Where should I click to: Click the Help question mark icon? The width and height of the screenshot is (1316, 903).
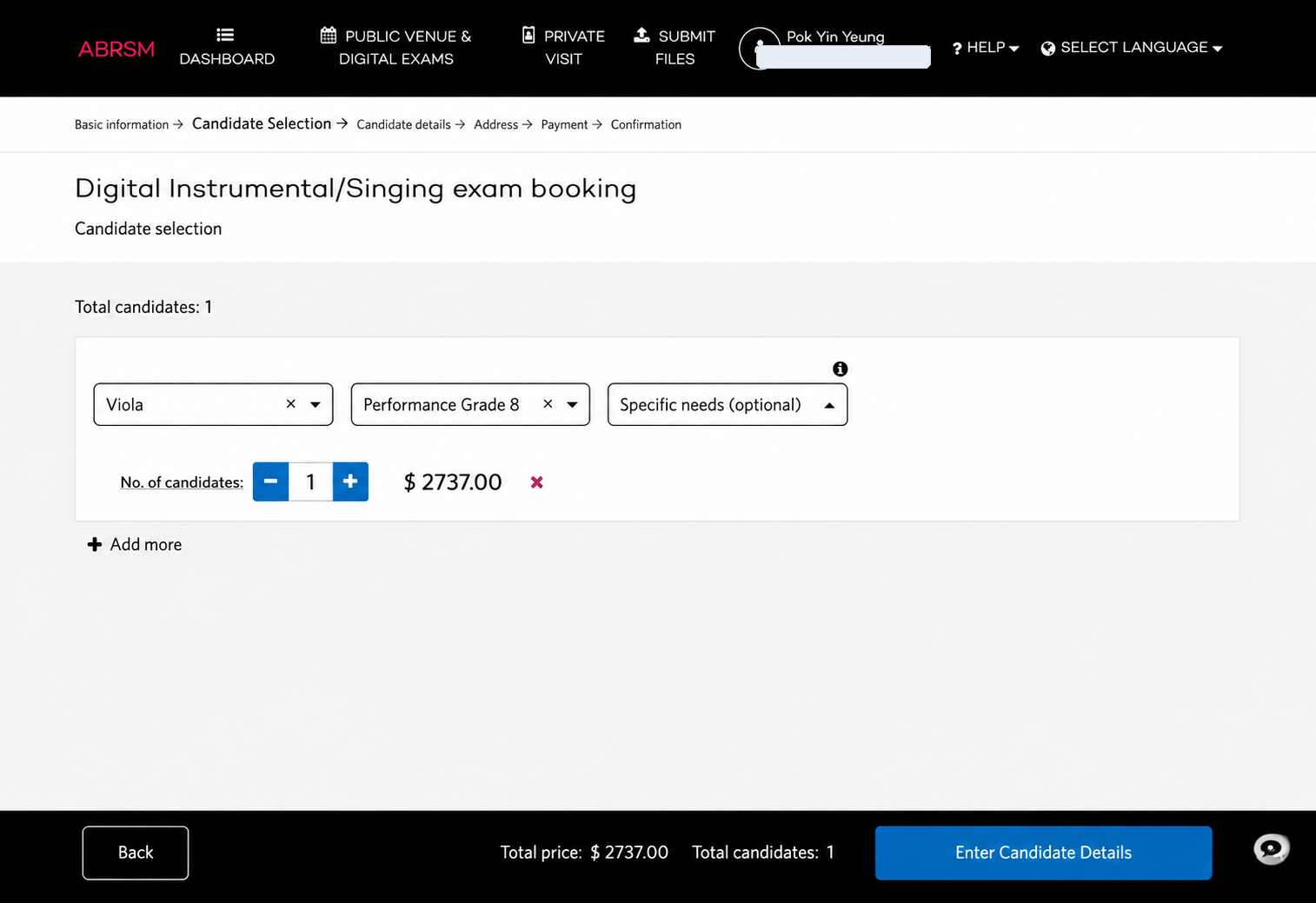(957, 49)
